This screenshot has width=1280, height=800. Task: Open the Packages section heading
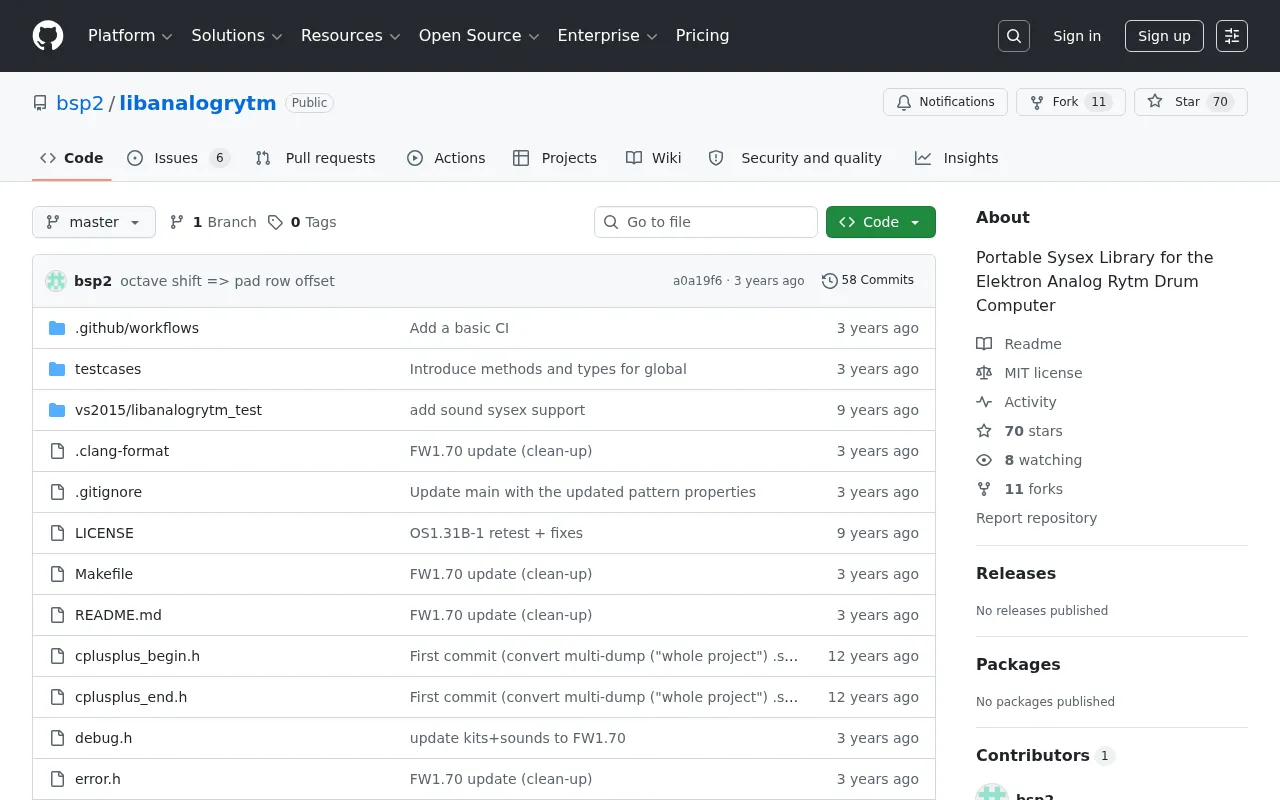click(x=1018, y=664)
